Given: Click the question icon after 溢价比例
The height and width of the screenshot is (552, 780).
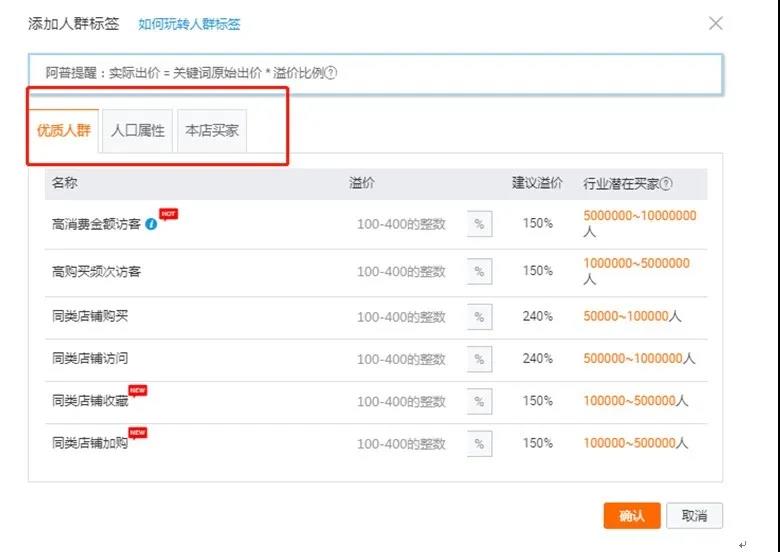Looking at the screenshot, I should coord(331,73).
